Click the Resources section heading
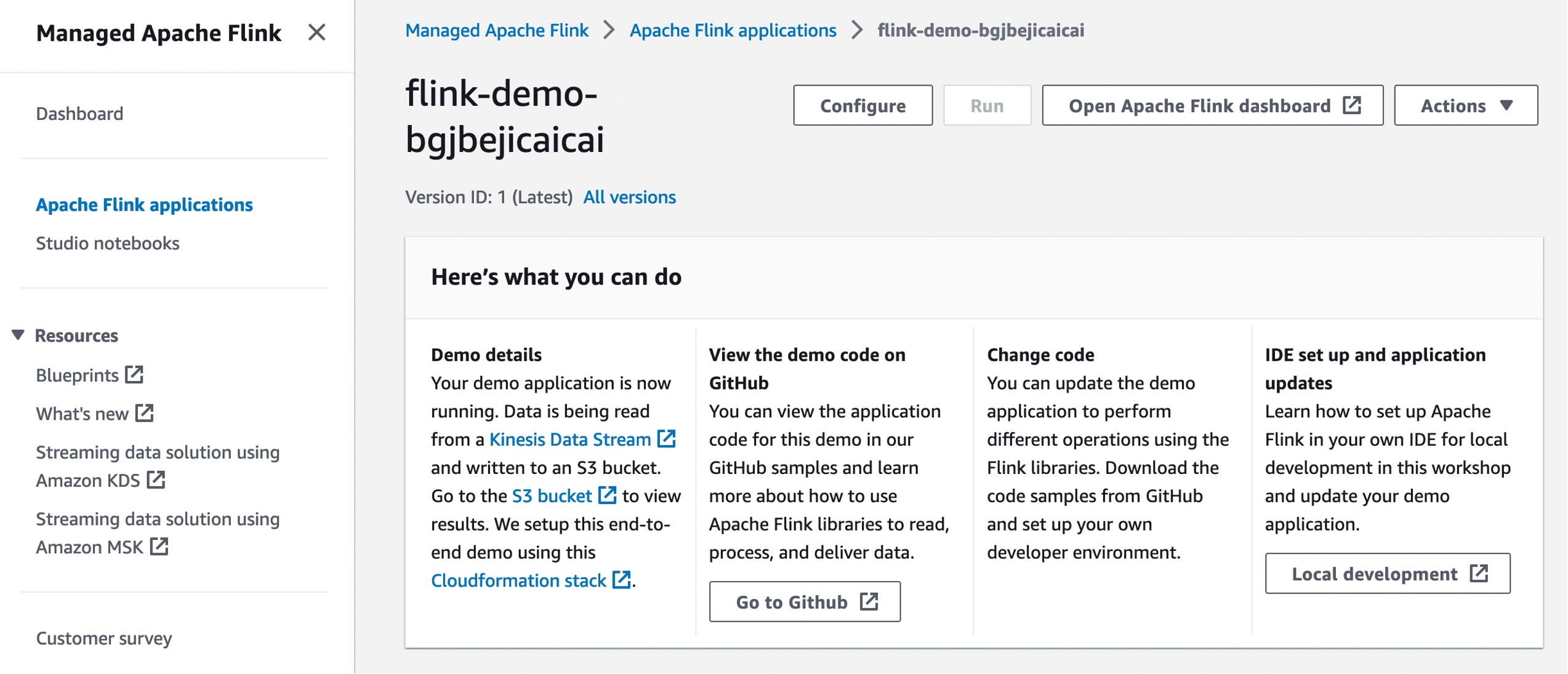The height and width of the screenshot is (674, 1568). point(76,335)
